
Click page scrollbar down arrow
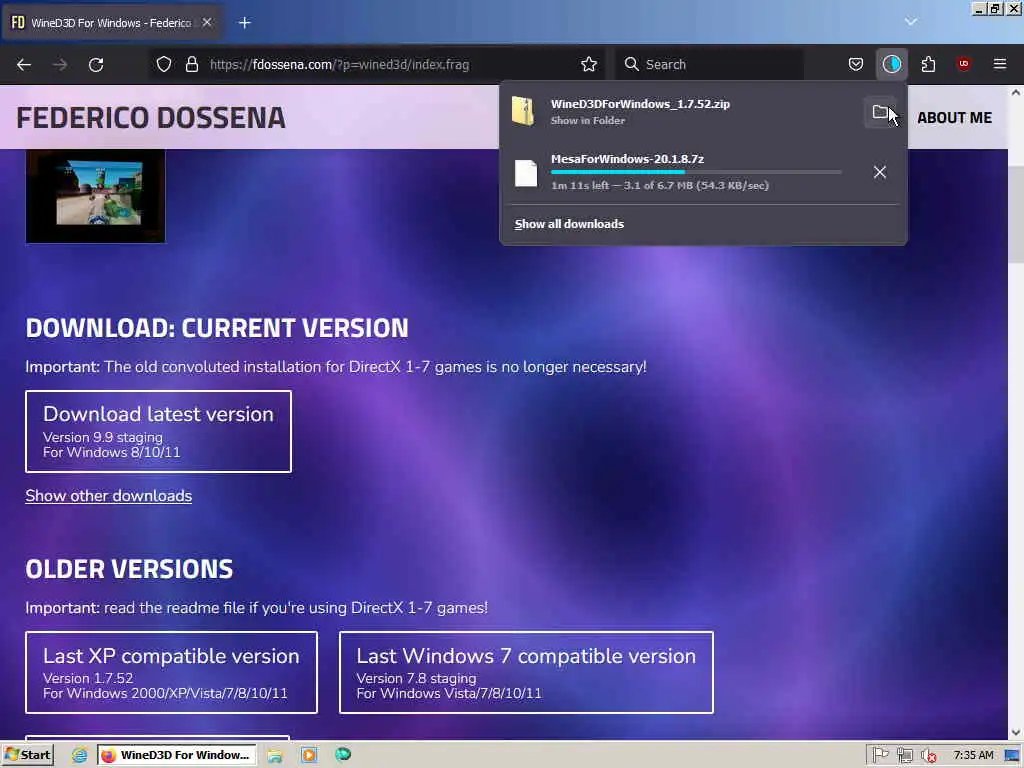tap(1016, 732)
